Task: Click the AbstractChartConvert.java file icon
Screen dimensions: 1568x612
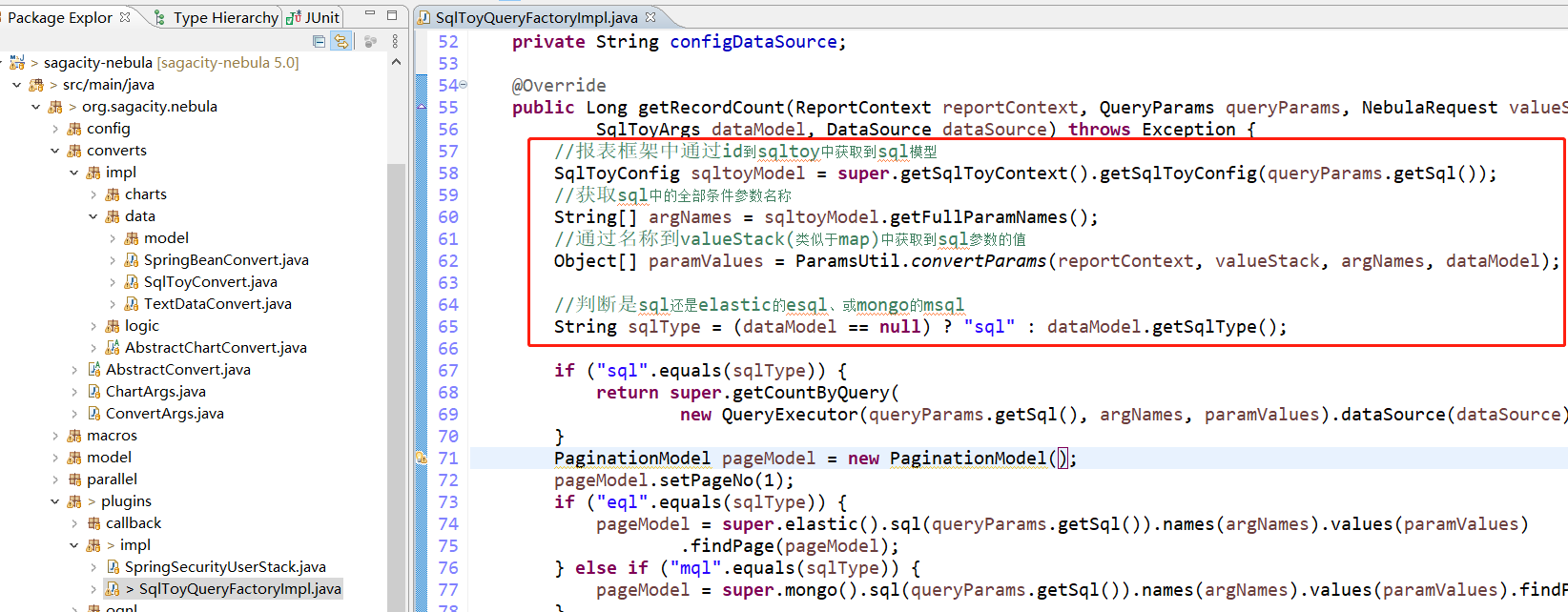Action: [113, 348]
